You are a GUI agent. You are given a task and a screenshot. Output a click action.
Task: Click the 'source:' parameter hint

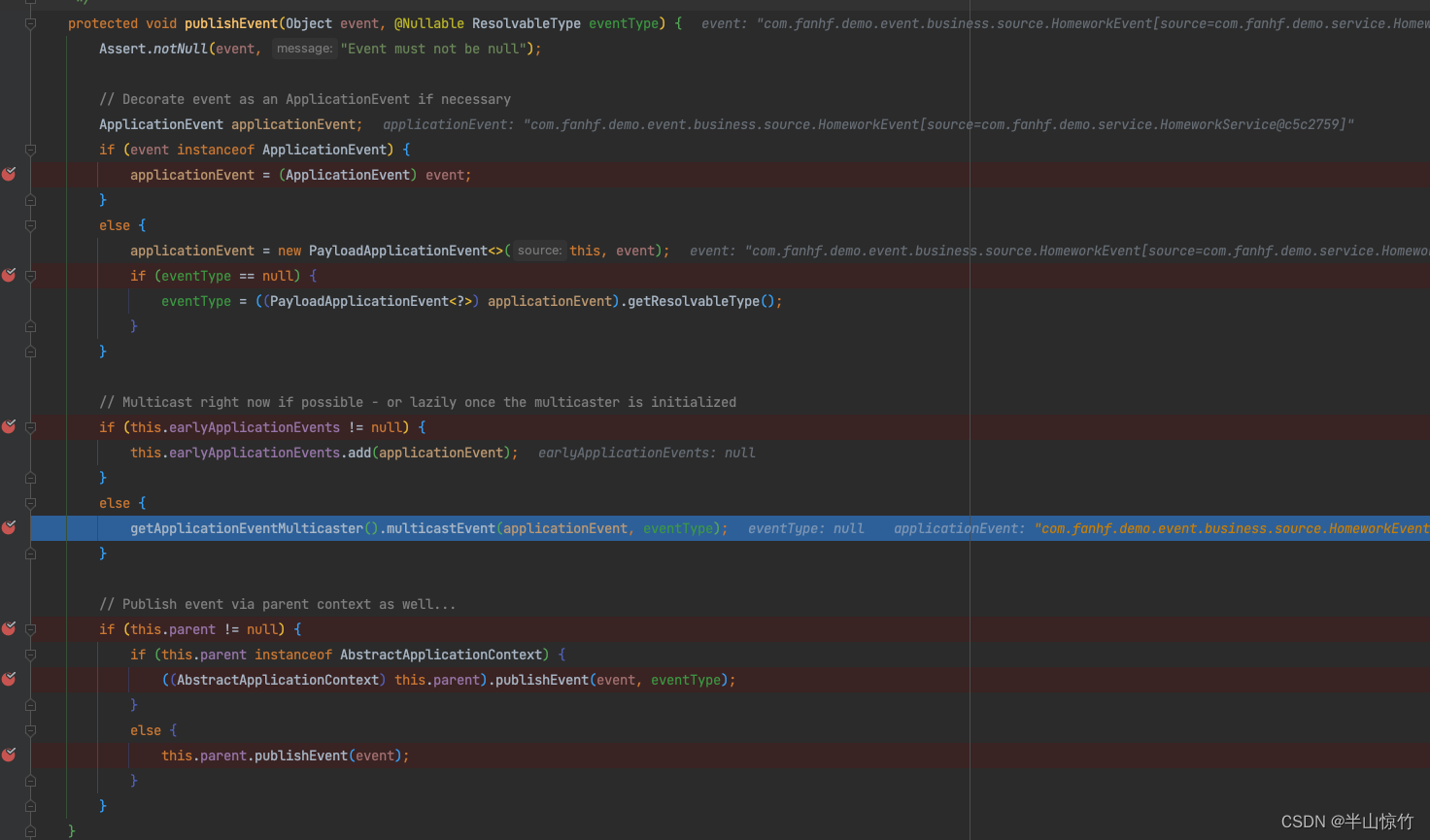pos(539,251)
